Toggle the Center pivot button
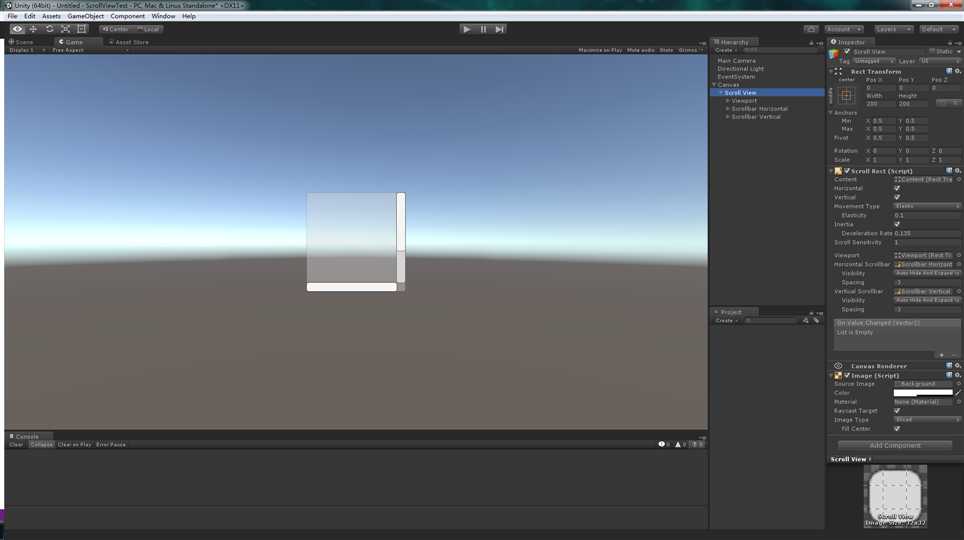The height and width of the screenshot is (540, 964). pyautogui.click(x=116, y=29)
